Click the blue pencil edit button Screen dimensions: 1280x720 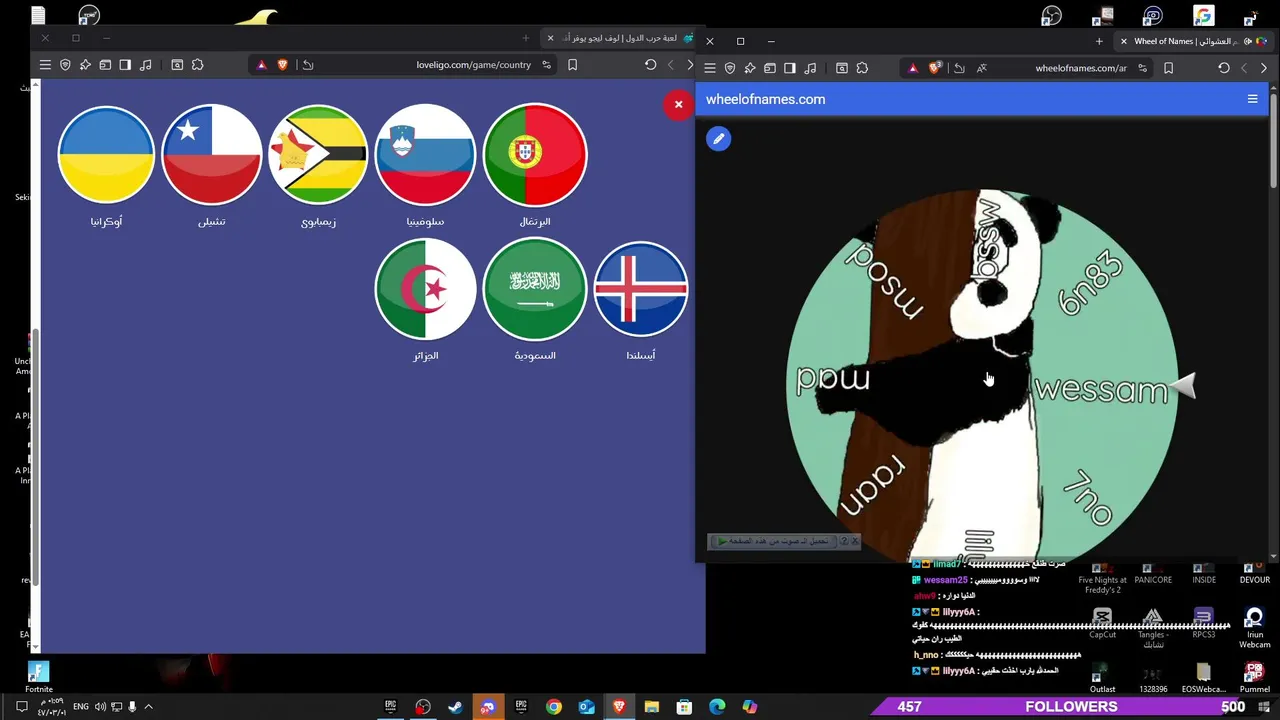tap(718, 139)
